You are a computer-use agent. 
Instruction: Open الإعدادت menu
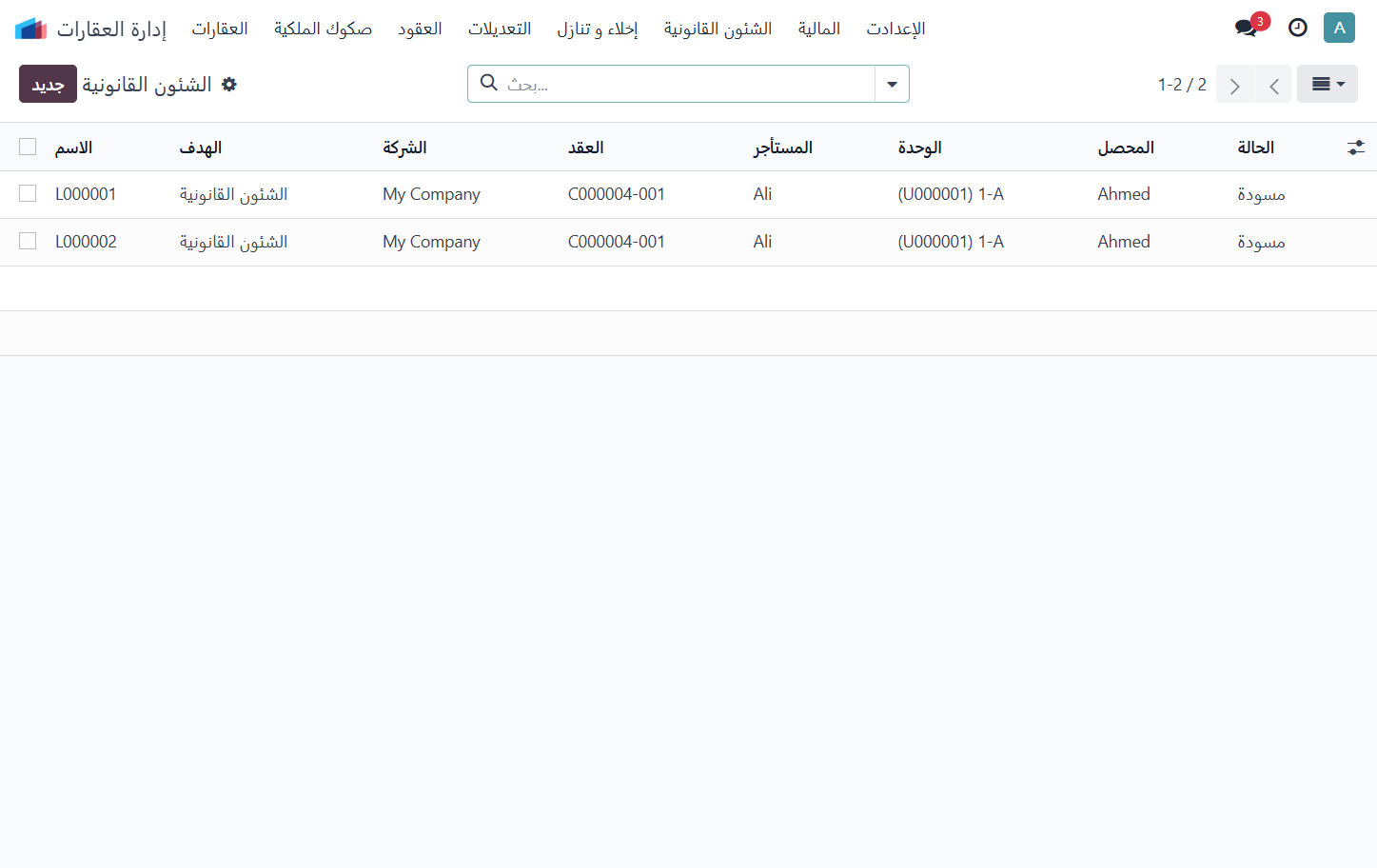(895, 29)
